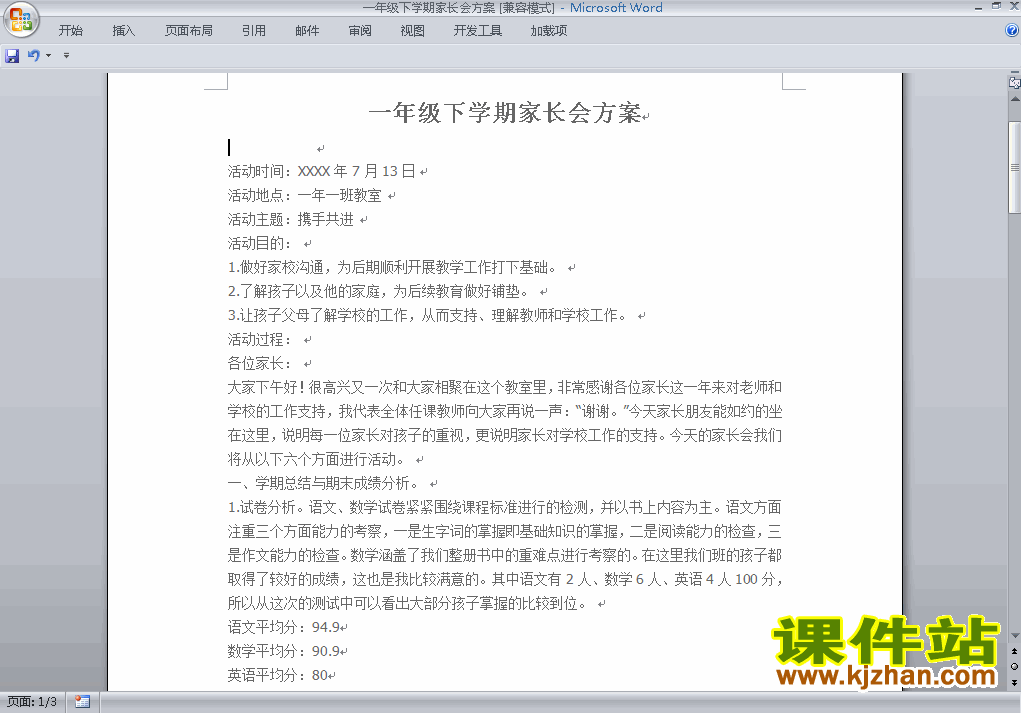Click the scroll up arrow of the vertical scrollbar
Image resolution: width=1021 pixels, height=713 pixels.
pyautogui.click(x=1014, y=99)
